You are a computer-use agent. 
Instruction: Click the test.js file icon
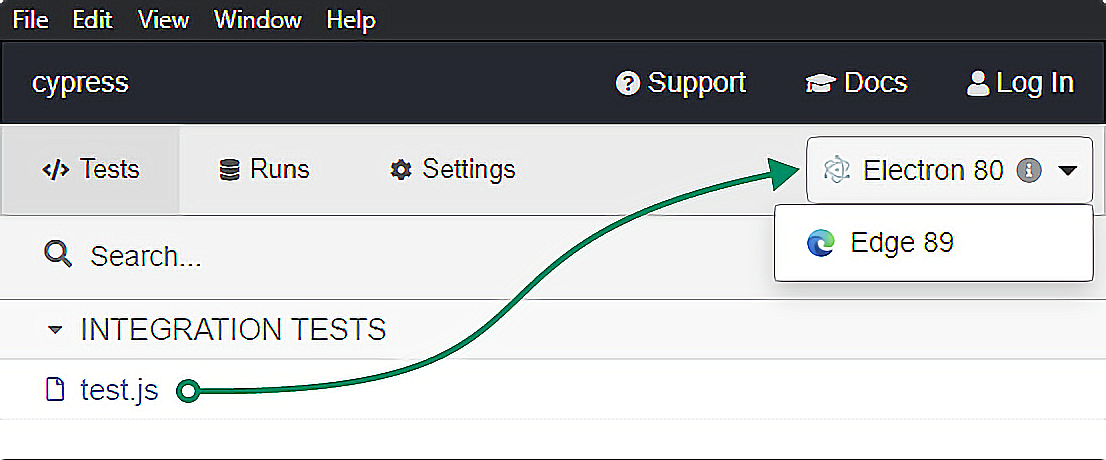[57, 390]
